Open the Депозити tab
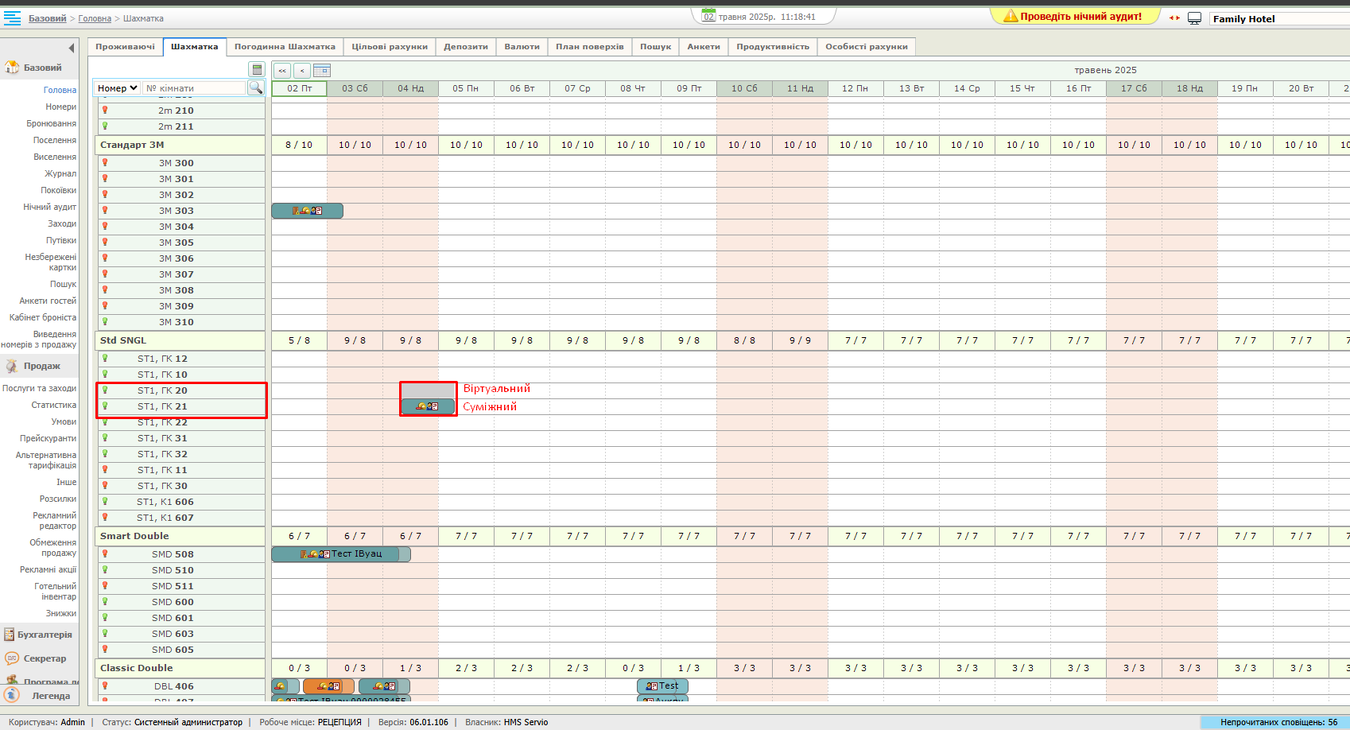 pyautogui.click(x=465, y=47)
